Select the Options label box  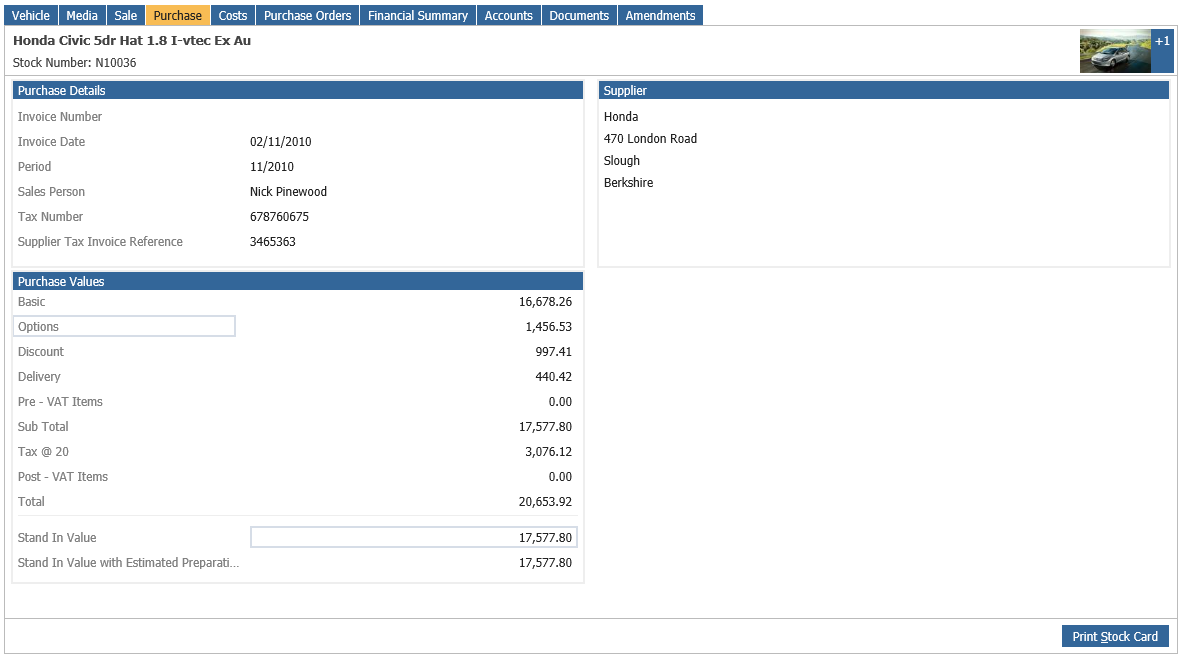(124, 327)
